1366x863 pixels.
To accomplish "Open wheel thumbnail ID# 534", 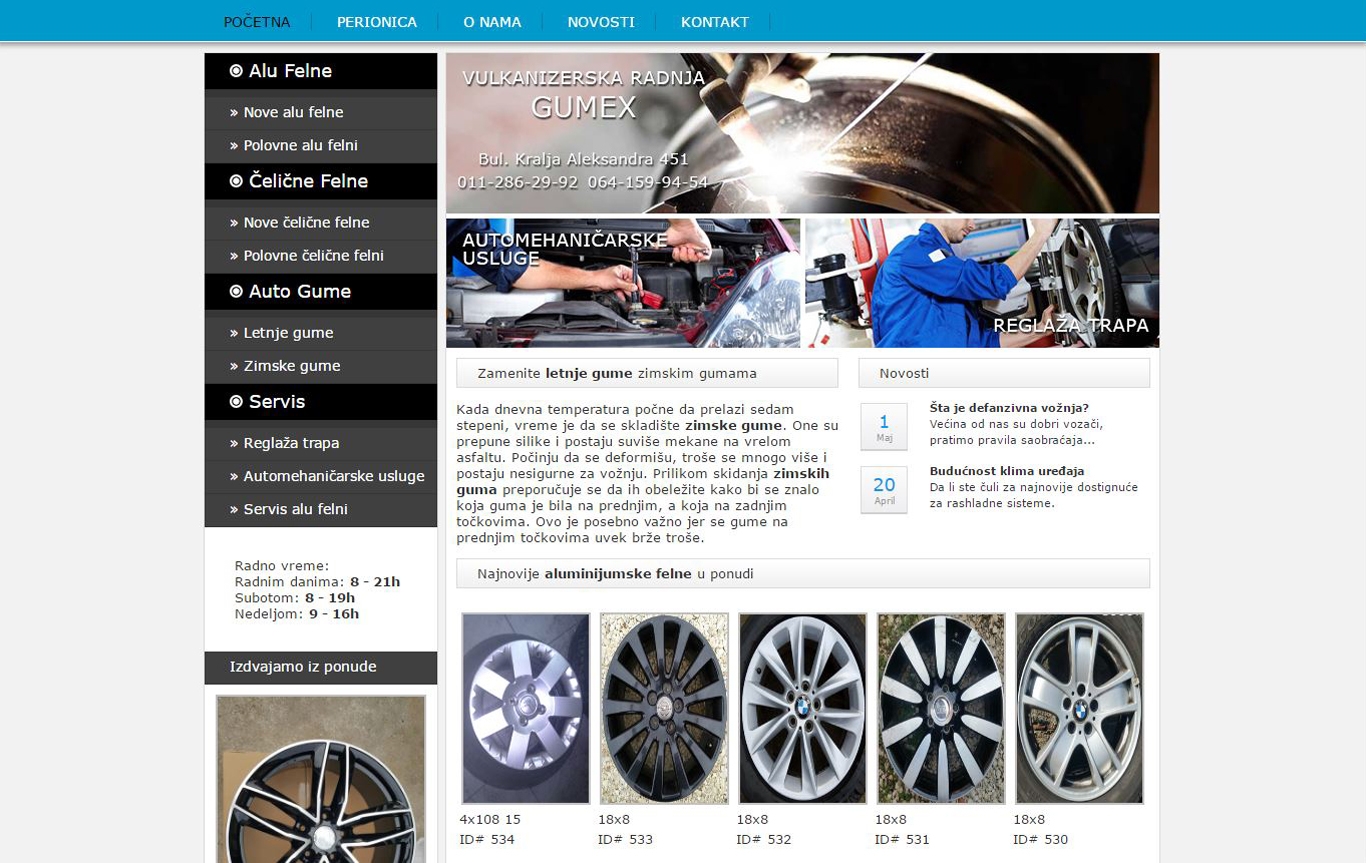I will (x=526, y=708).
